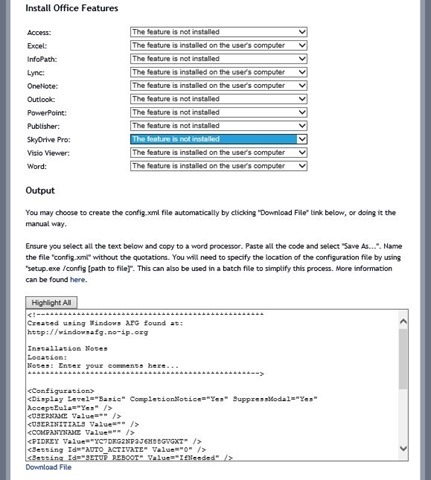The height and width of the screenshot is (480, 431).
Task: Click the output textarea scroll up arrow
Action: coord(403,321)
